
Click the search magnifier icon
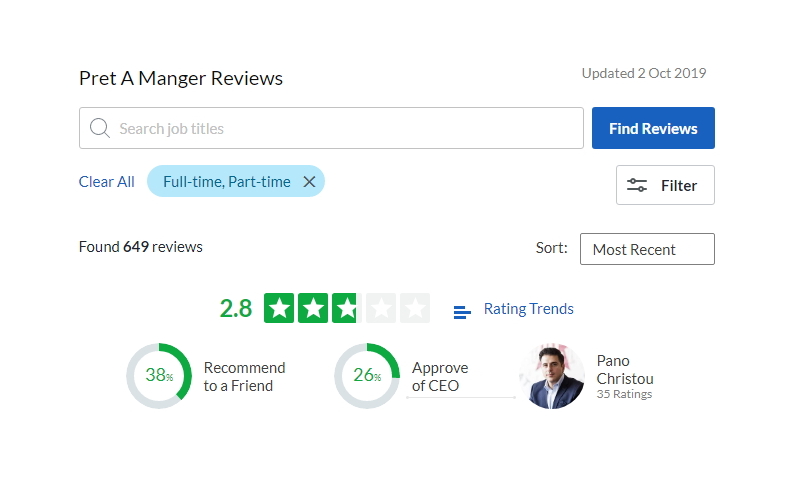pos(100,128)
